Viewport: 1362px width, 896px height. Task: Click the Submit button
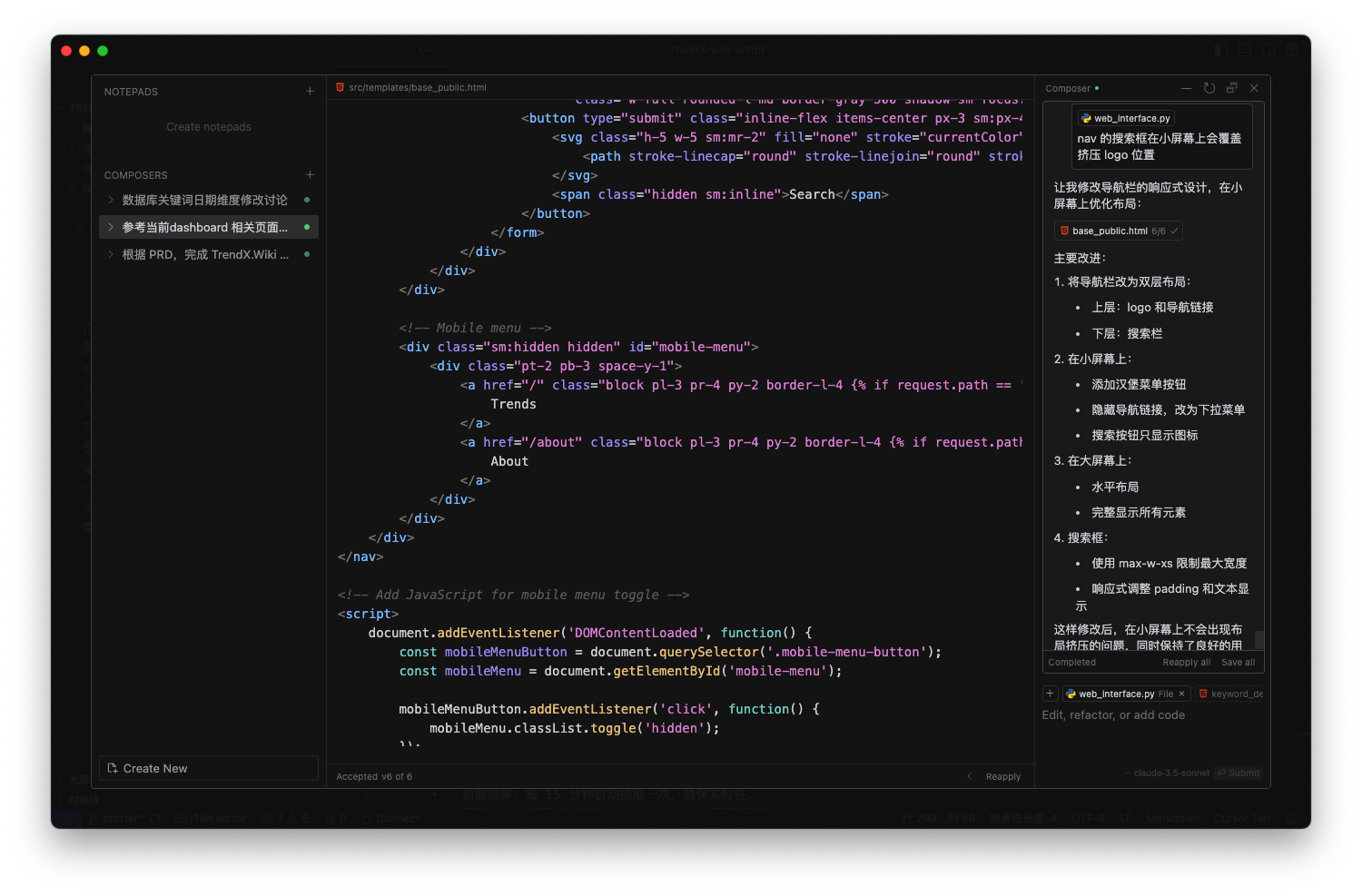1239,773
